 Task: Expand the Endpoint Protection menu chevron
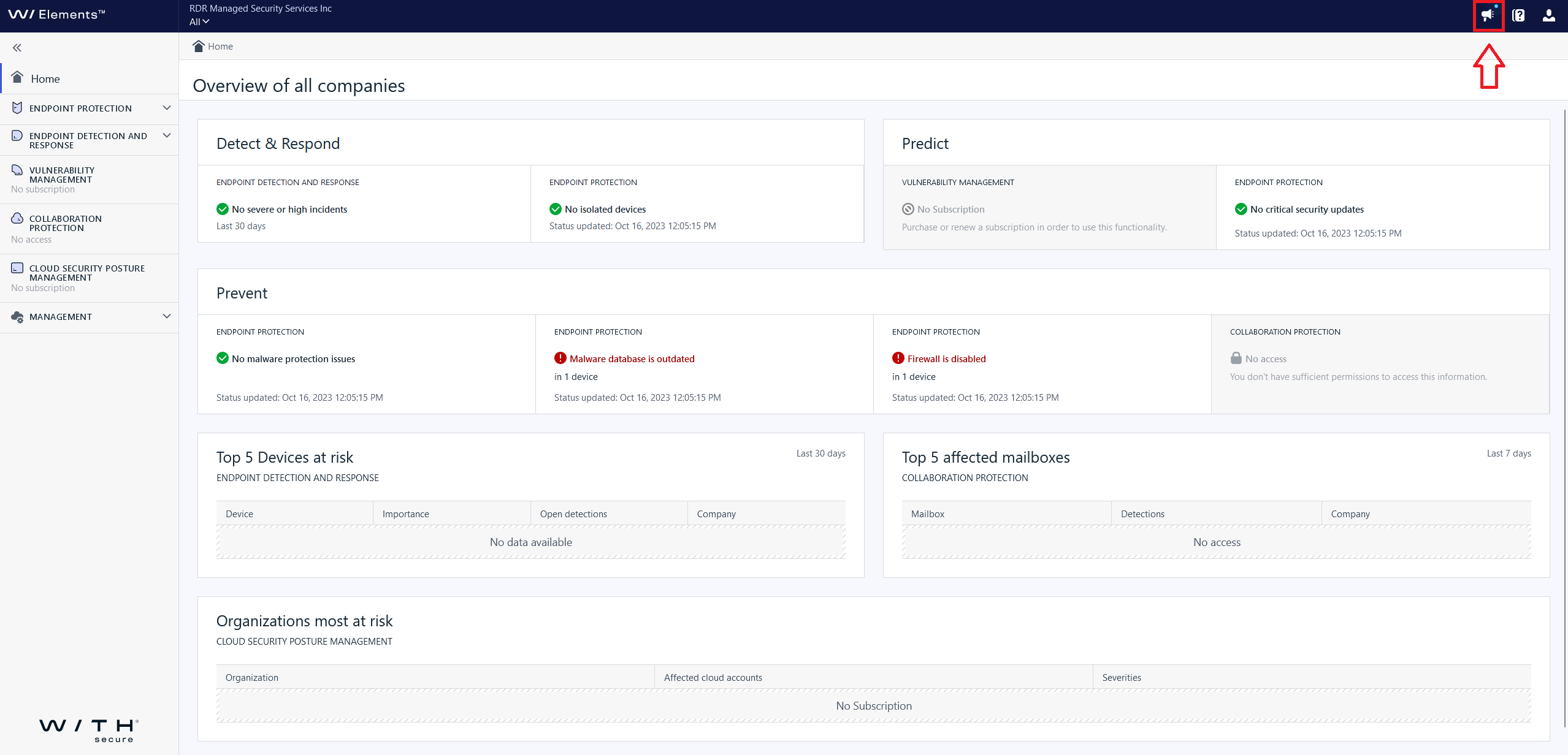[x=167, y=108]
